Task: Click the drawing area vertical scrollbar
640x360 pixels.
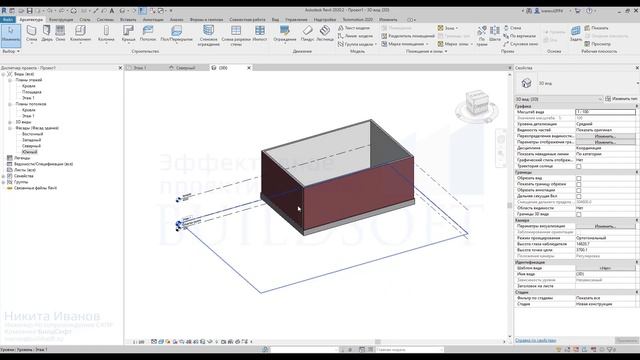Action: click(509, 205)
